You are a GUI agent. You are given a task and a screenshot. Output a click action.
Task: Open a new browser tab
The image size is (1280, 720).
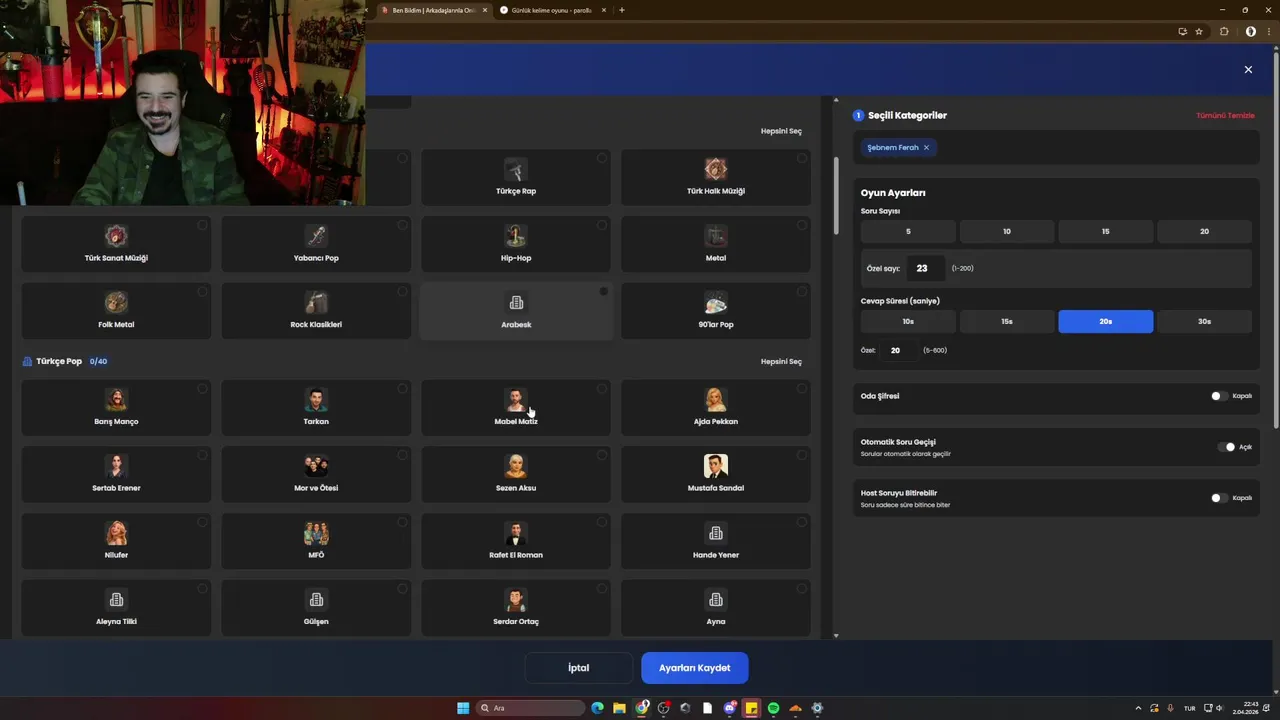622,10
